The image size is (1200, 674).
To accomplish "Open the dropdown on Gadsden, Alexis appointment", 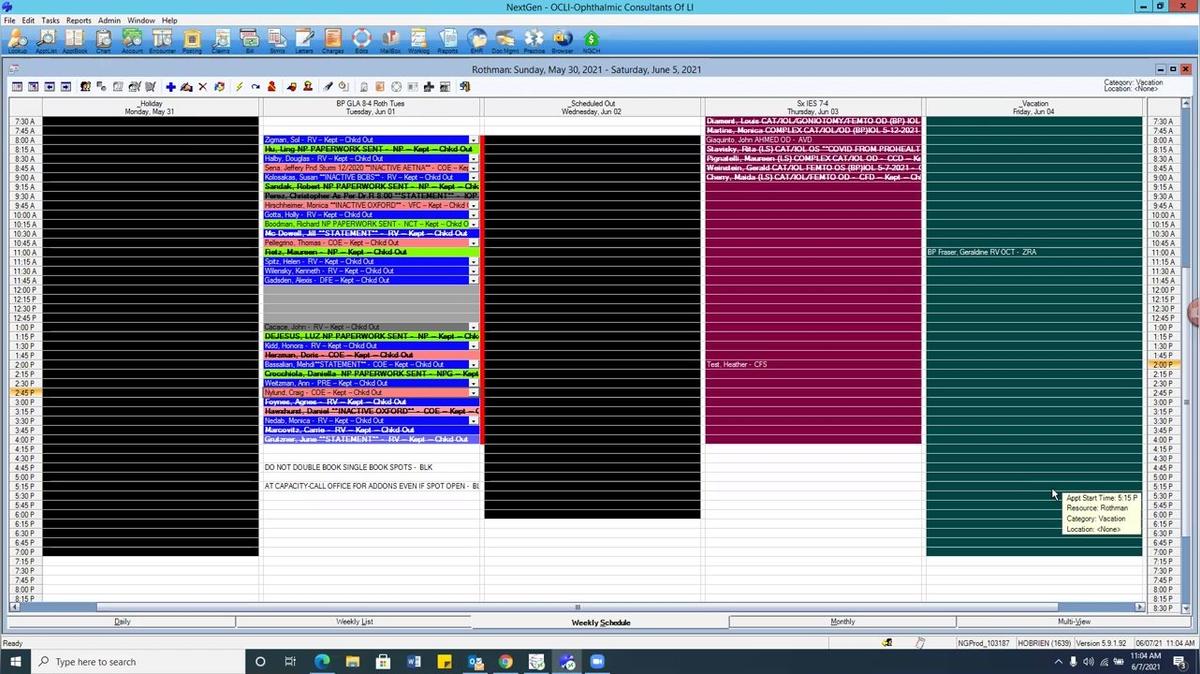I will (x=473, y=280).
